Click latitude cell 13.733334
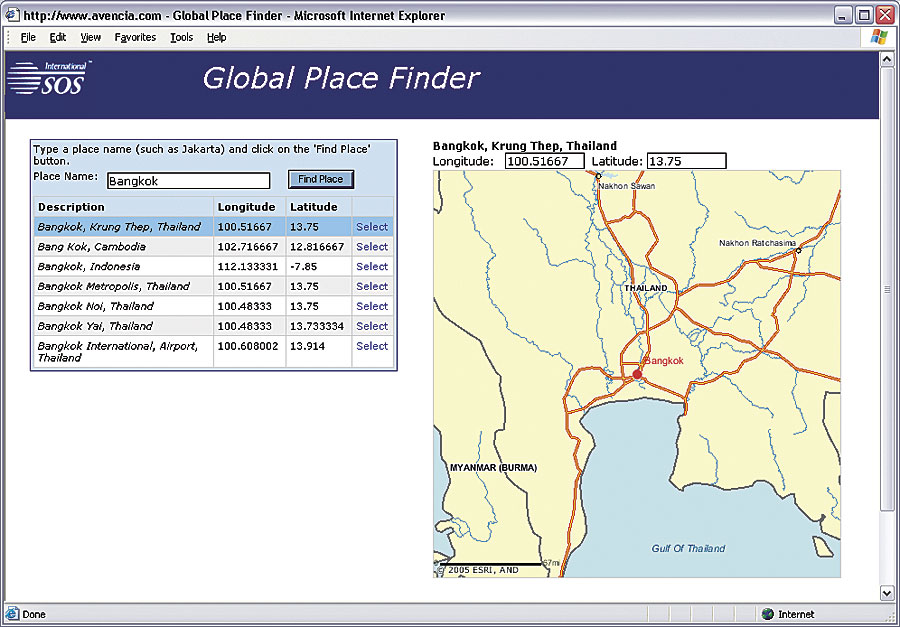900x627 pixels. coord(317,326)
